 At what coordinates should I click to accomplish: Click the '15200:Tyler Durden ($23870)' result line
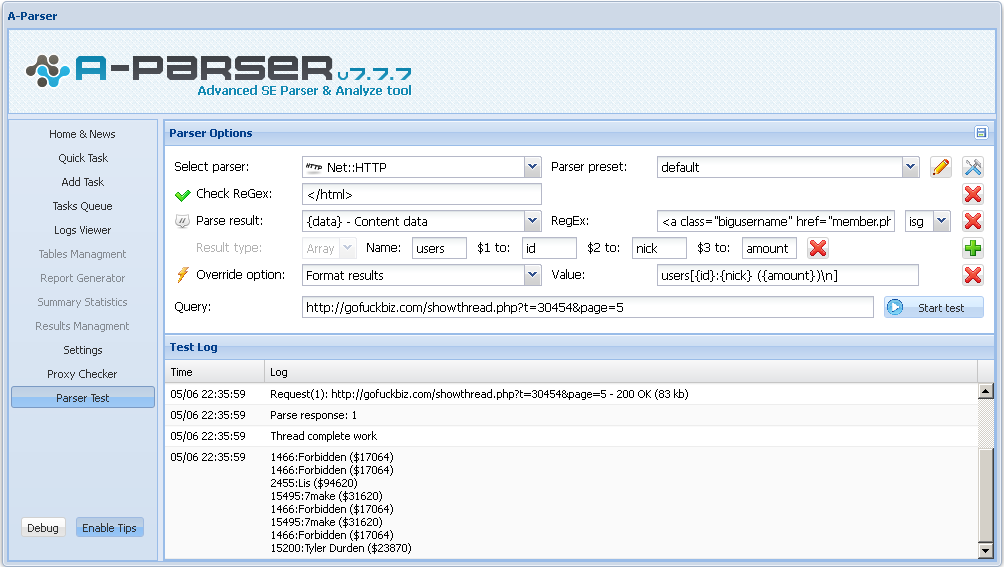341,548
